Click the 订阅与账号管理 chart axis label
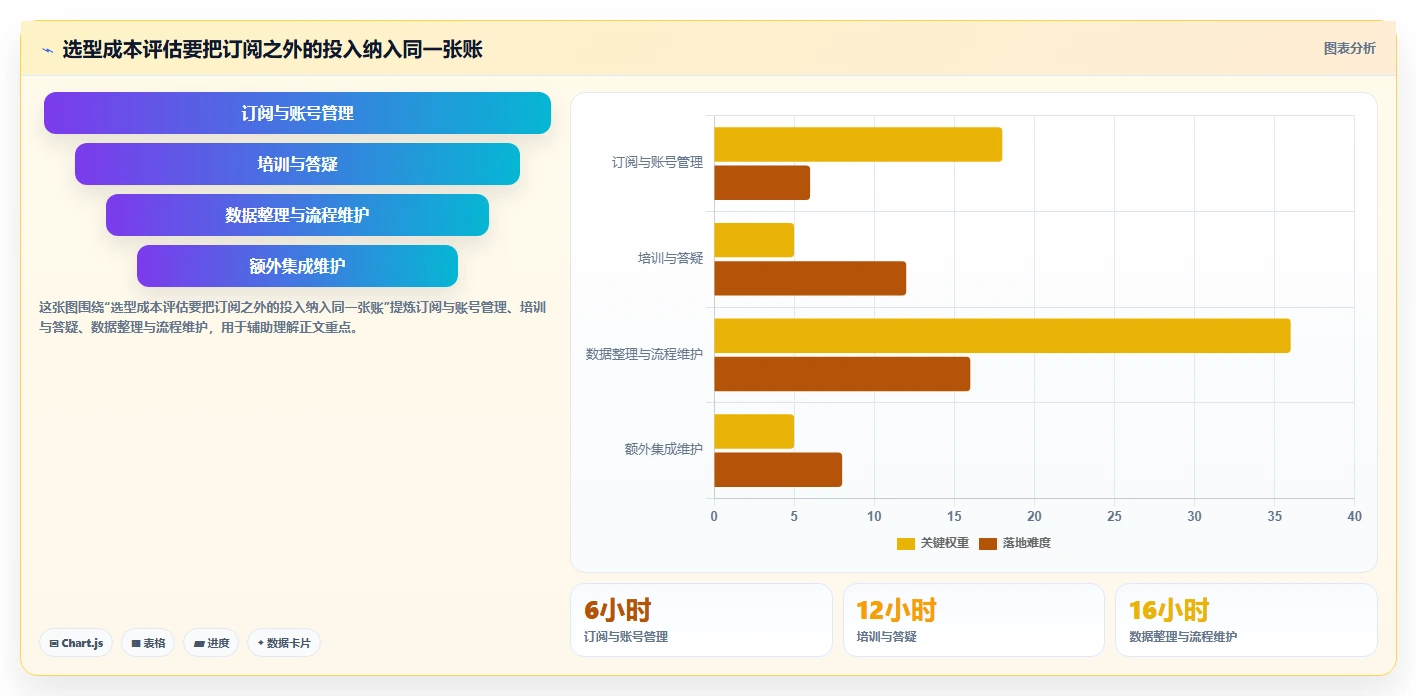This screenshot has height=696, width=1417. click(657, 162)
